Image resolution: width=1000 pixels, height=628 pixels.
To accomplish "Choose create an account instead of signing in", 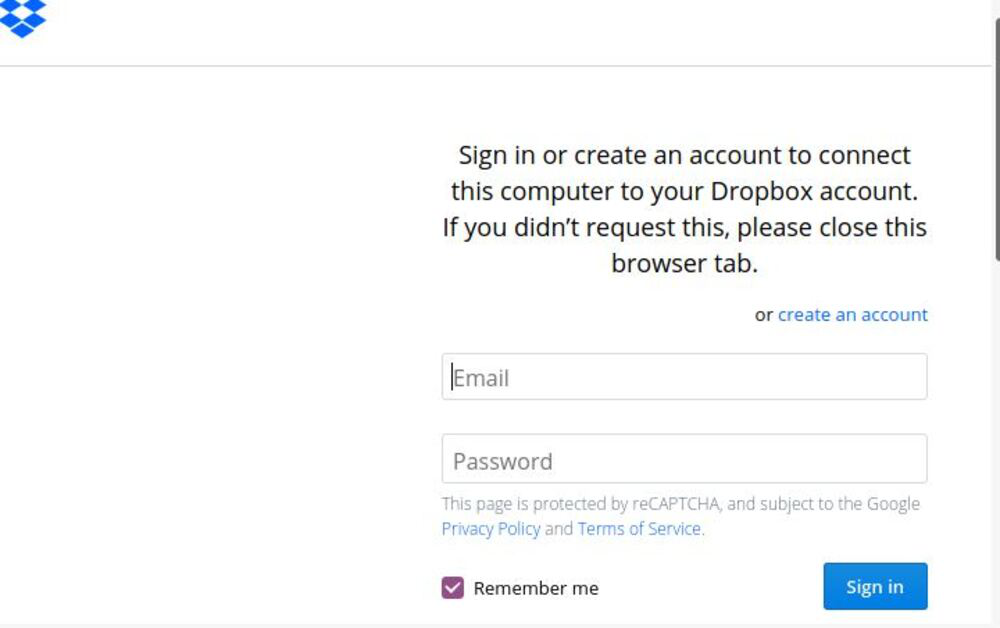I will pyautogui.click(x=852, y=315).
